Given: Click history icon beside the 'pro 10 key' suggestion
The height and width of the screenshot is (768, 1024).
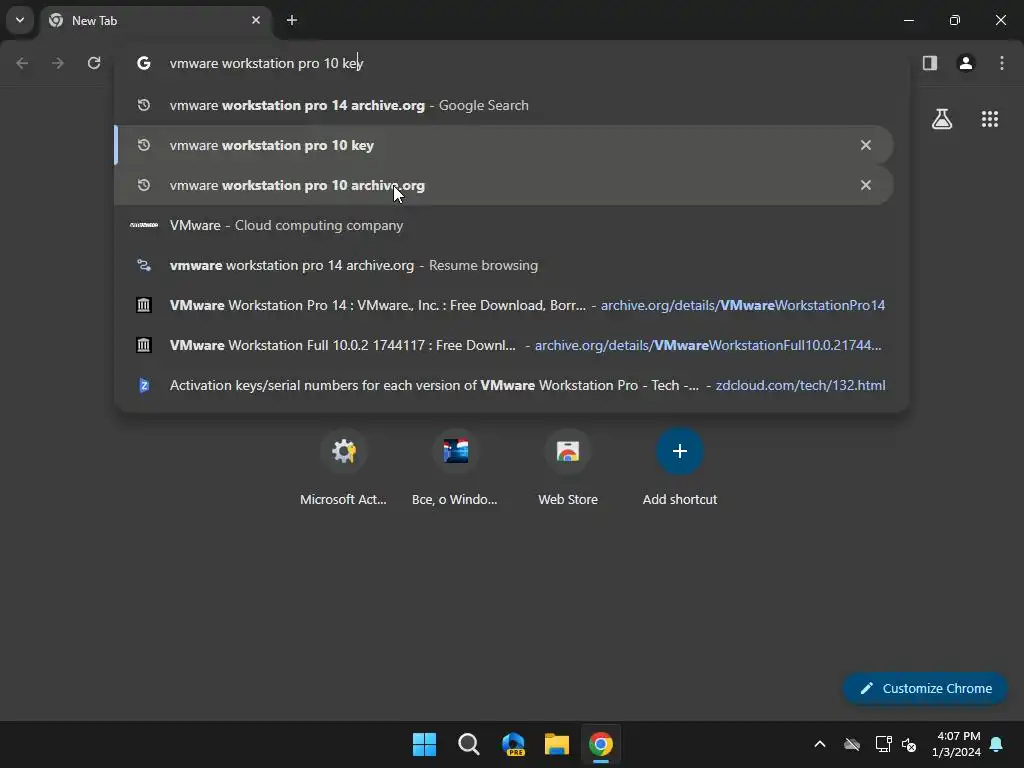Looking at the screenshot, I should coord(144,145).
